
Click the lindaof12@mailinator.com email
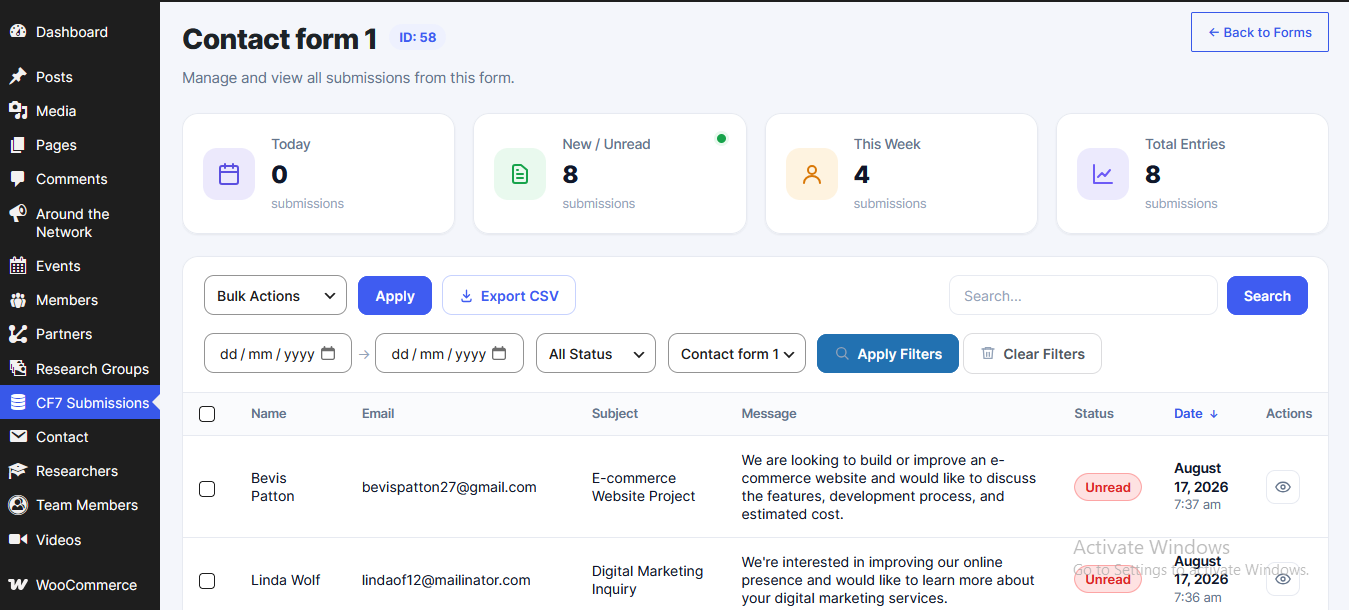(446, 580)
